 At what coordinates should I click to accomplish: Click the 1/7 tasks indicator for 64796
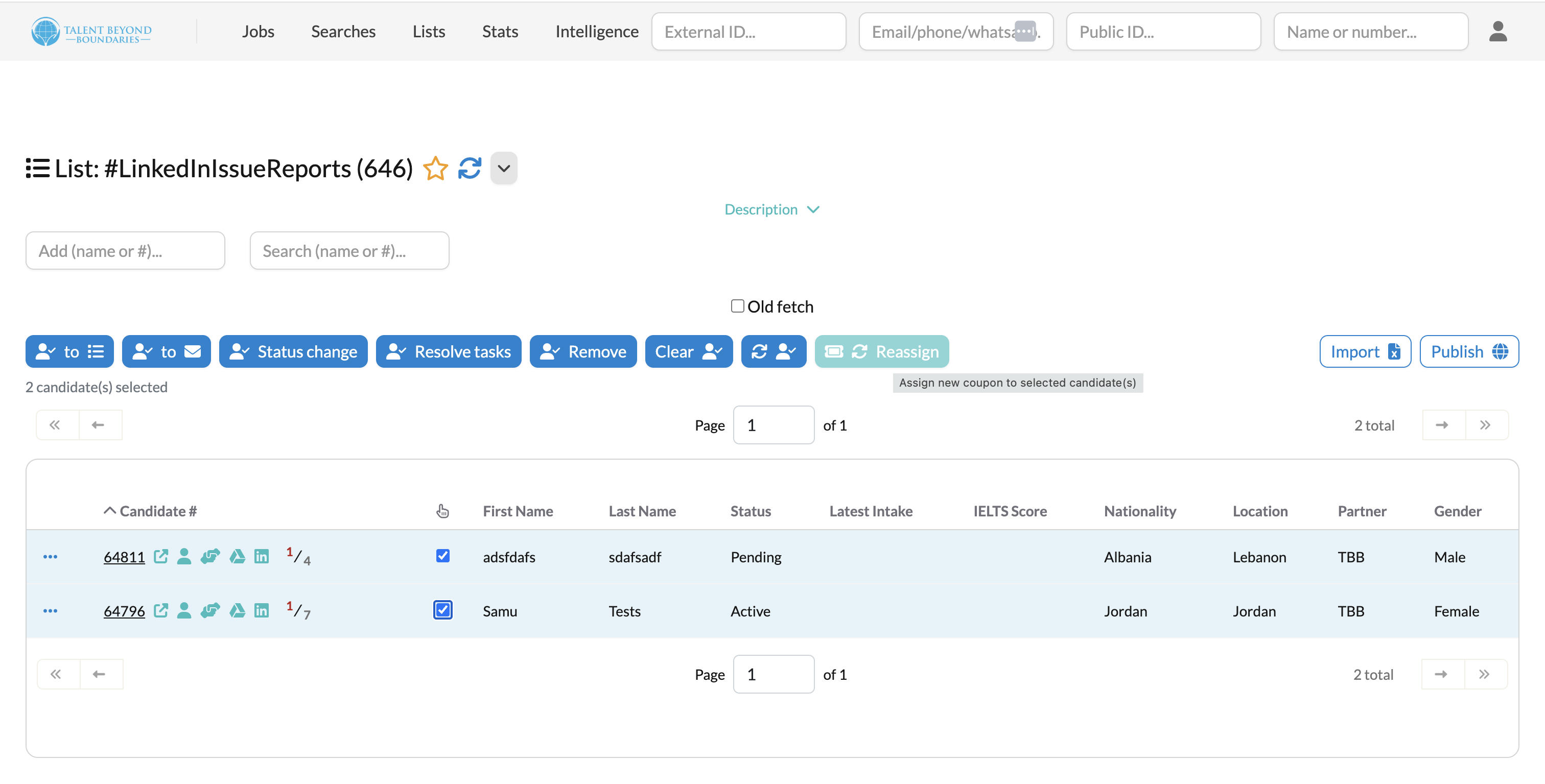pos(298,610)
